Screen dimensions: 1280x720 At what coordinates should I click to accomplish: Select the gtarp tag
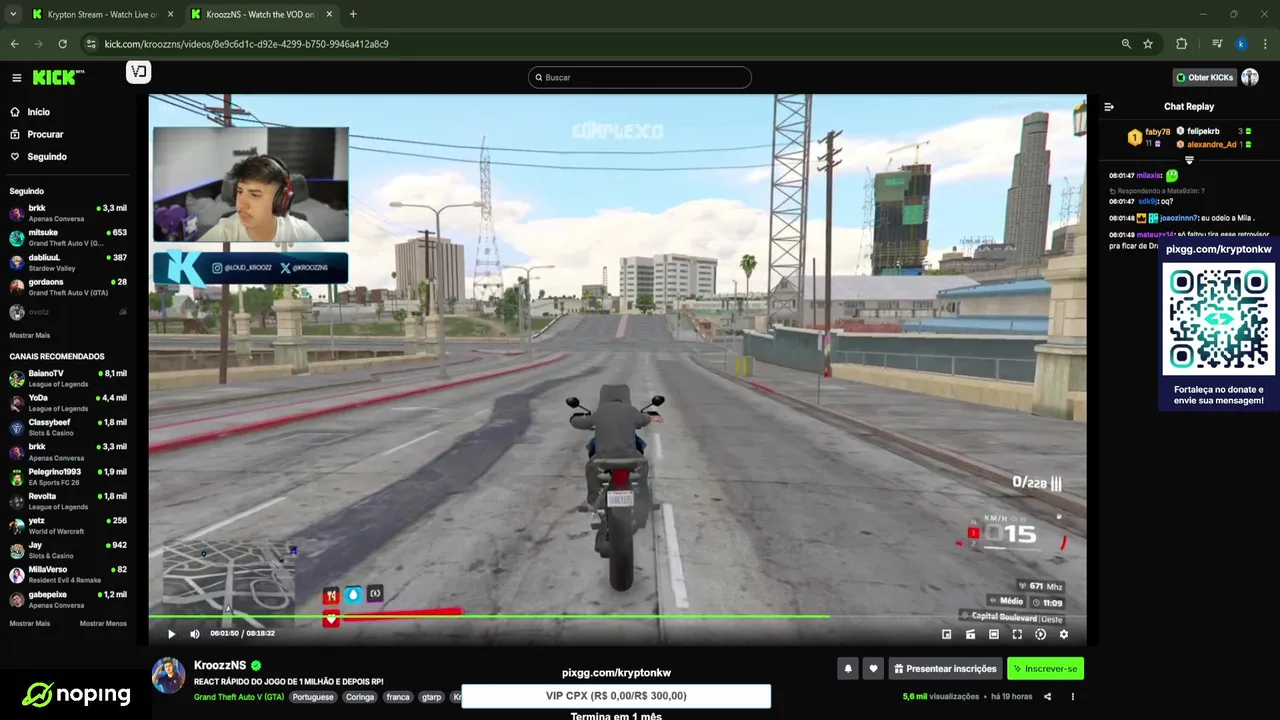click(x=431, y=697)
